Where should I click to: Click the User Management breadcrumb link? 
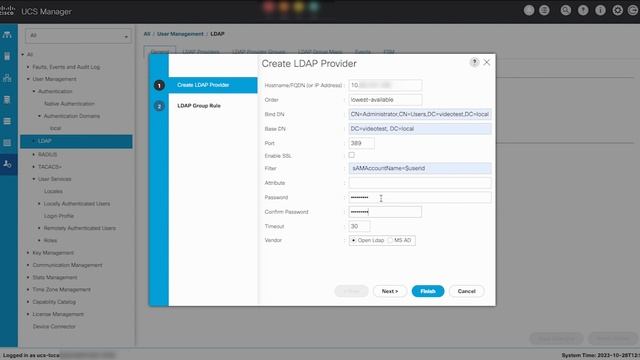click(180, 34)
